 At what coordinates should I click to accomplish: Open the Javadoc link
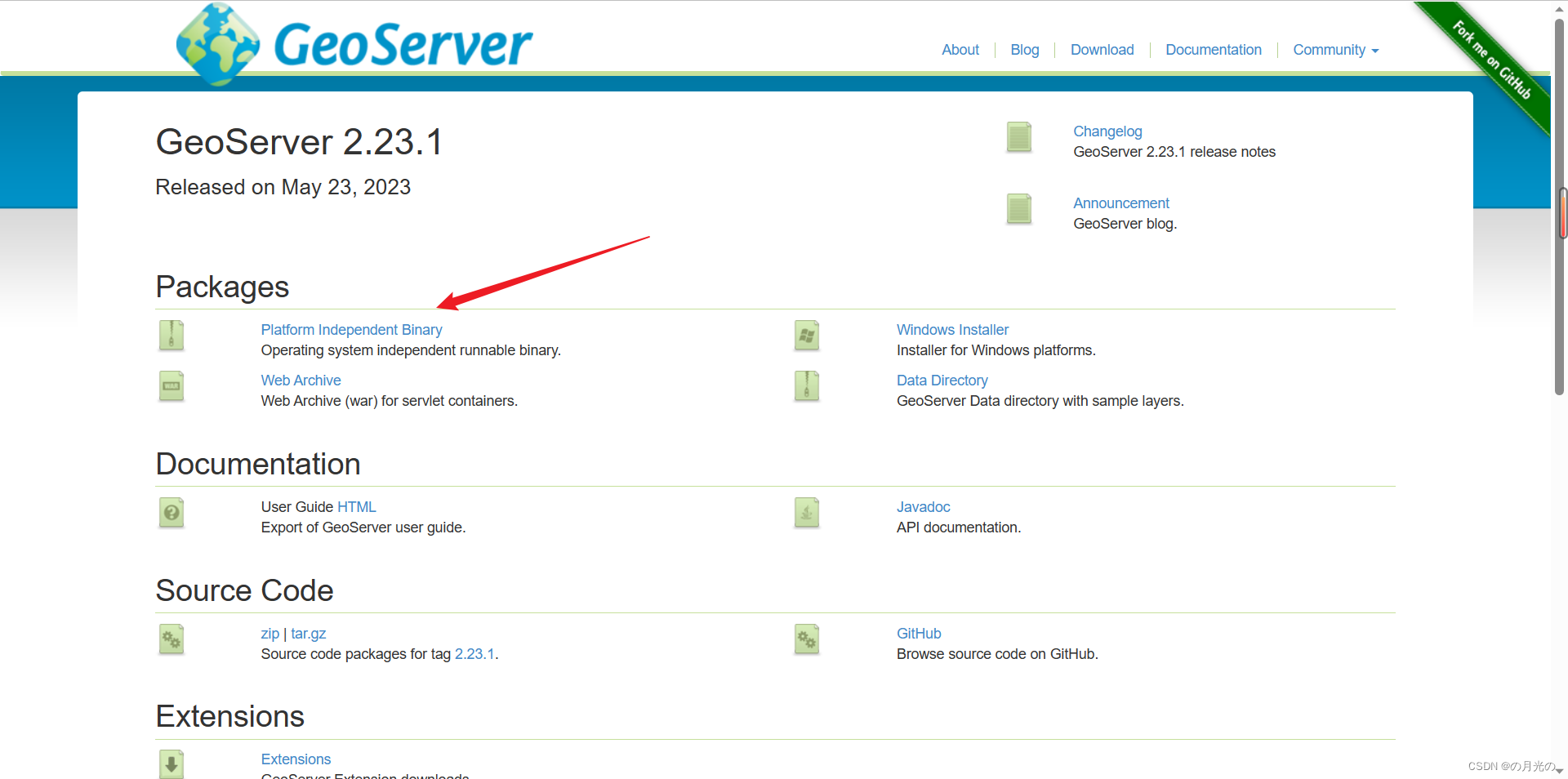pos(923,507)
